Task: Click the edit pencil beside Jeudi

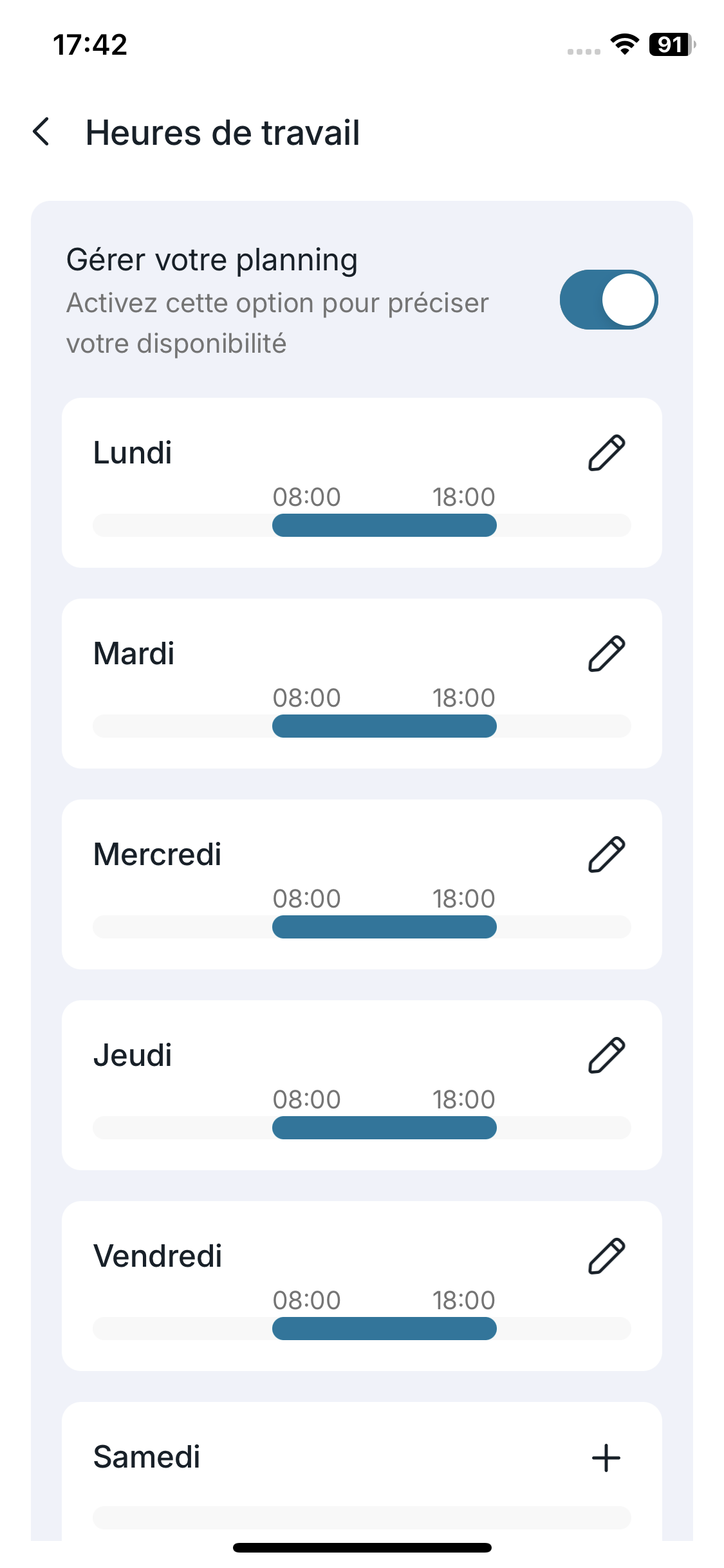Action: click(x=606, y=1056)
